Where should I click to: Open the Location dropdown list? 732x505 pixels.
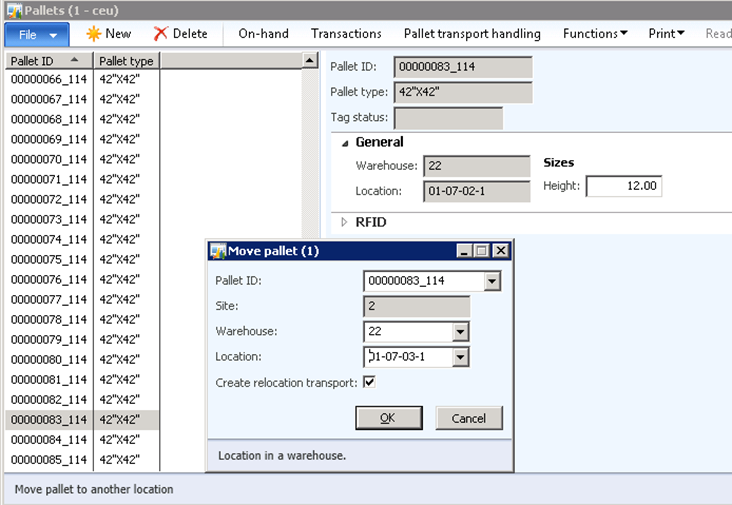tap(460, 357)
